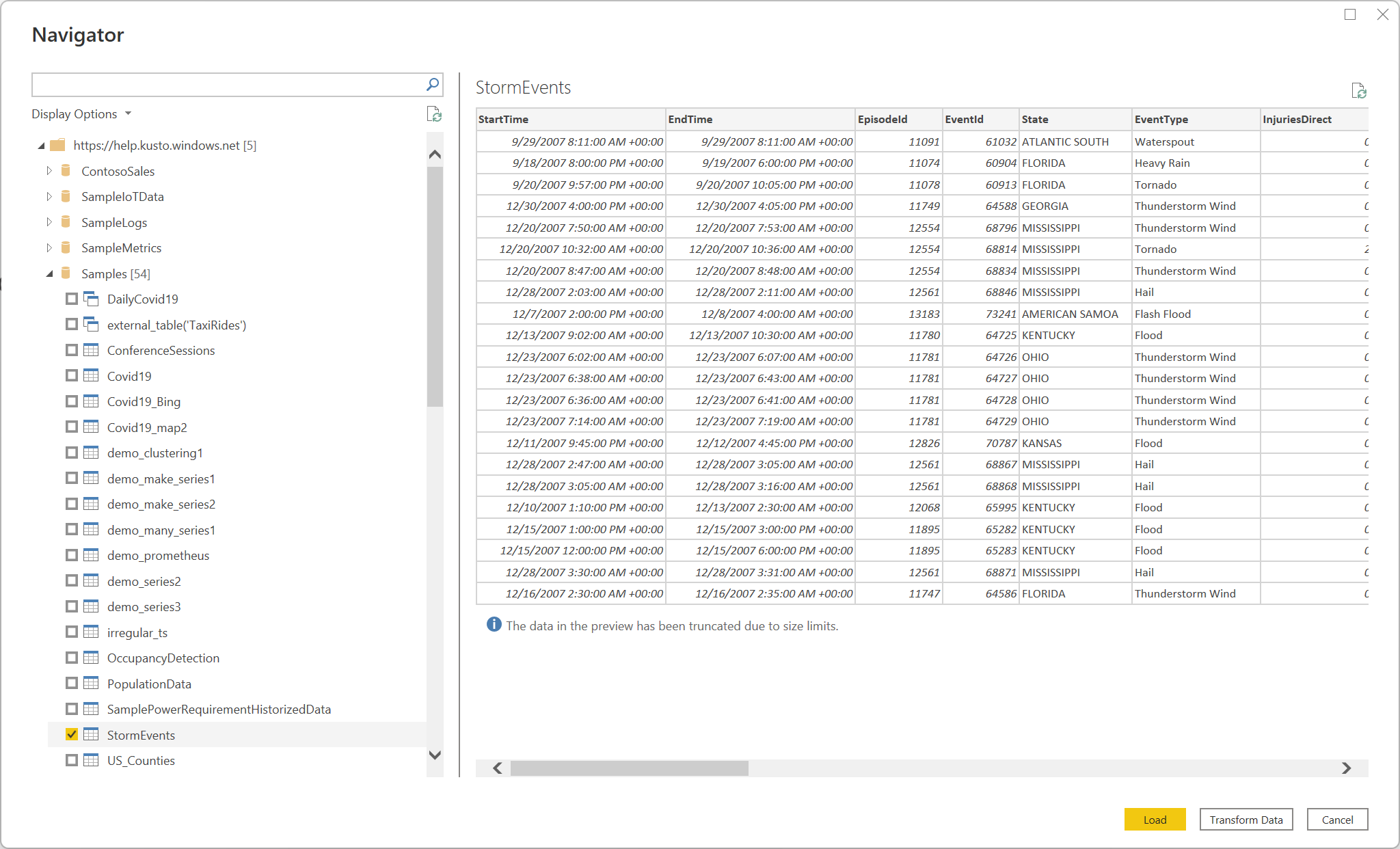Image resolution: width=1400 pixels, height=849 pixels.
Task: Enable the Covid19_Bing table checkbox
Action: pyautogui.click(x=72, y=401)
